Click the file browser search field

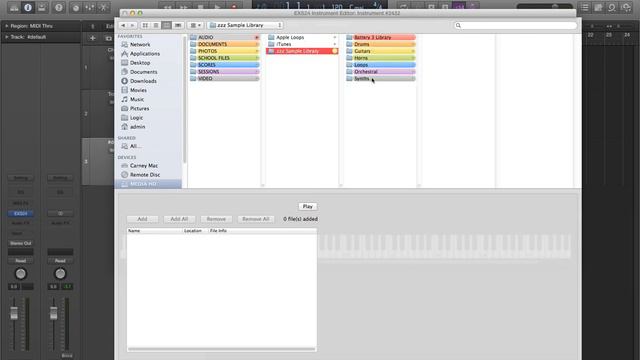pyautogui.click(x=516, y=25)
